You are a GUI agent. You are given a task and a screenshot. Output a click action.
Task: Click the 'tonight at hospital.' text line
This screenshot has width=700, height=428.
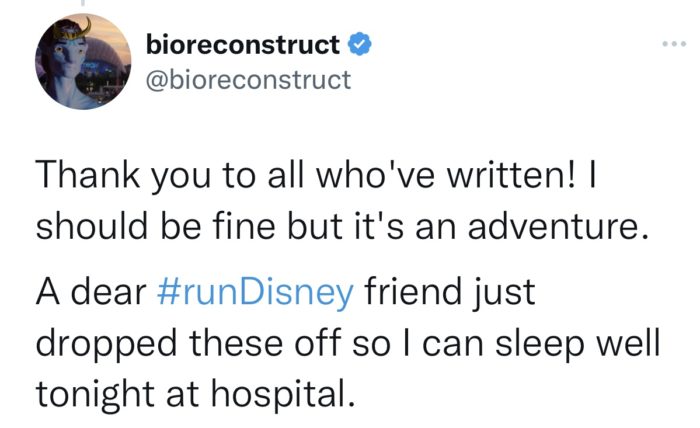196,394
